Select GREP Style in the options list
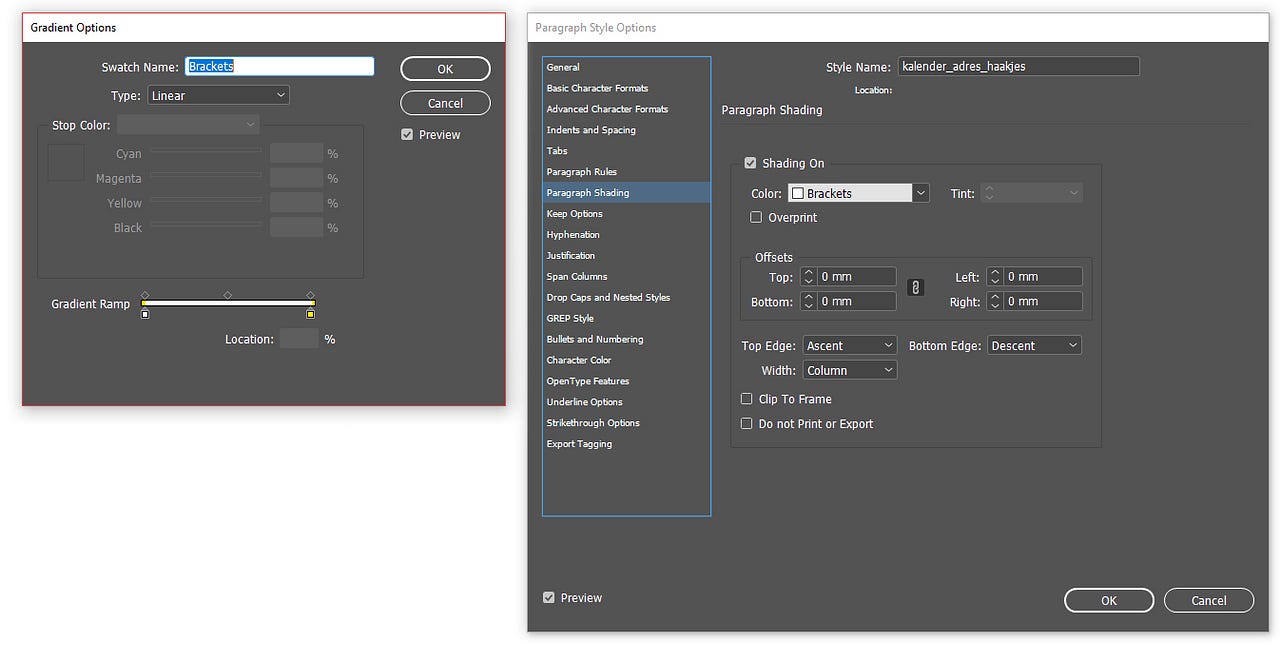Screen dimensions: 1280x645 click(x=570, y=318)
